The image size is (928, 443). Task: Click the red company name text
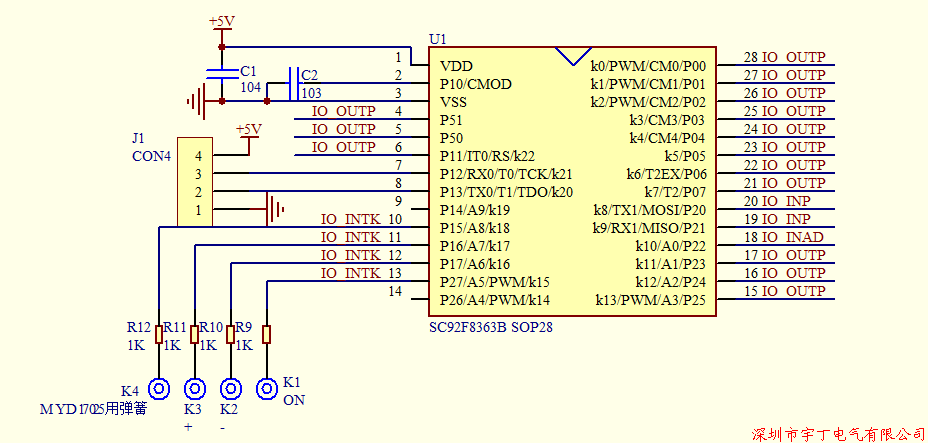tap(838, 433)
